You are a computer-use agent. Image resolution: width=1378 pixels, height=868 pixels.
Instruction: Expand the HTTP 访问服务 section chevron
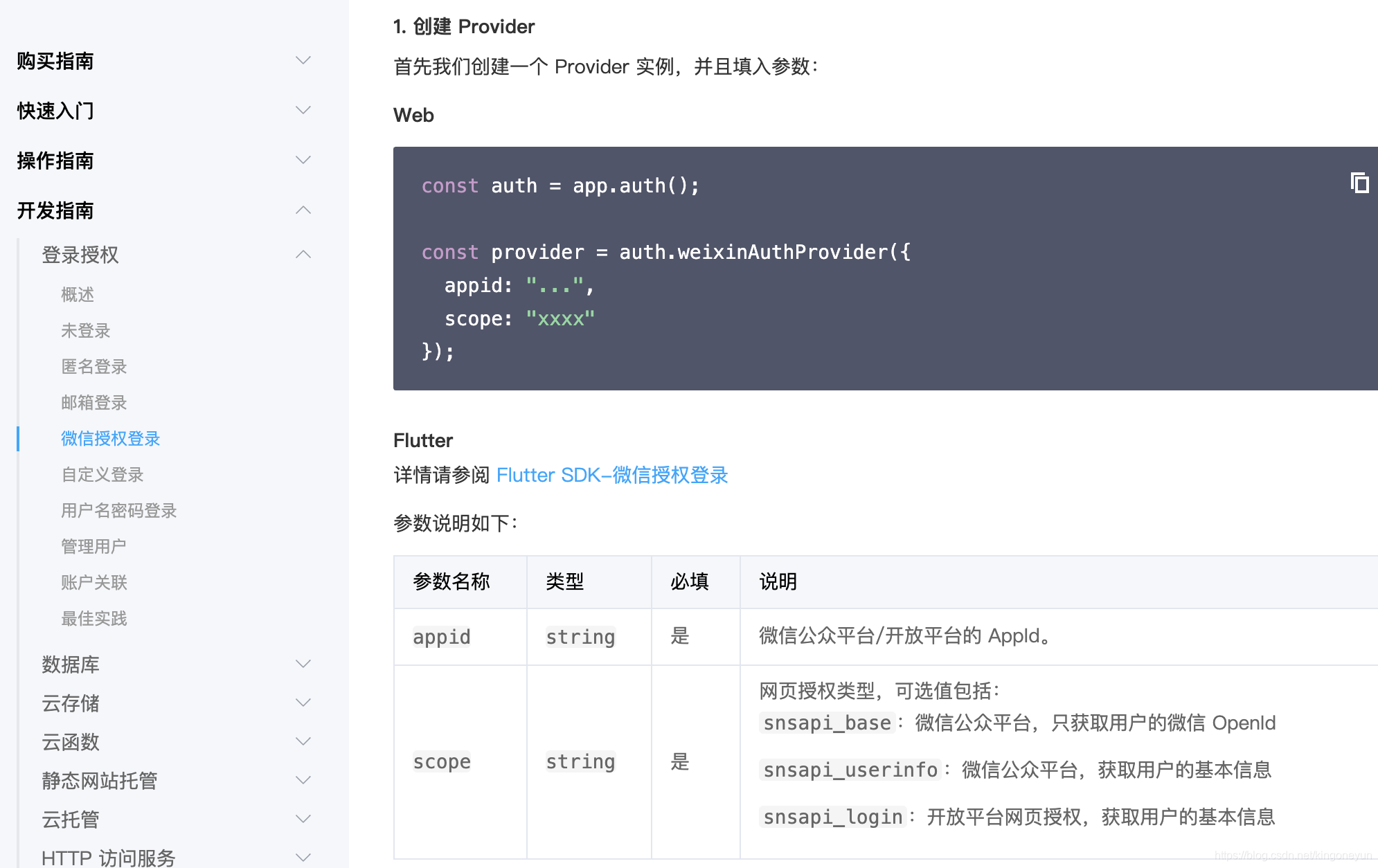[303, 858]
